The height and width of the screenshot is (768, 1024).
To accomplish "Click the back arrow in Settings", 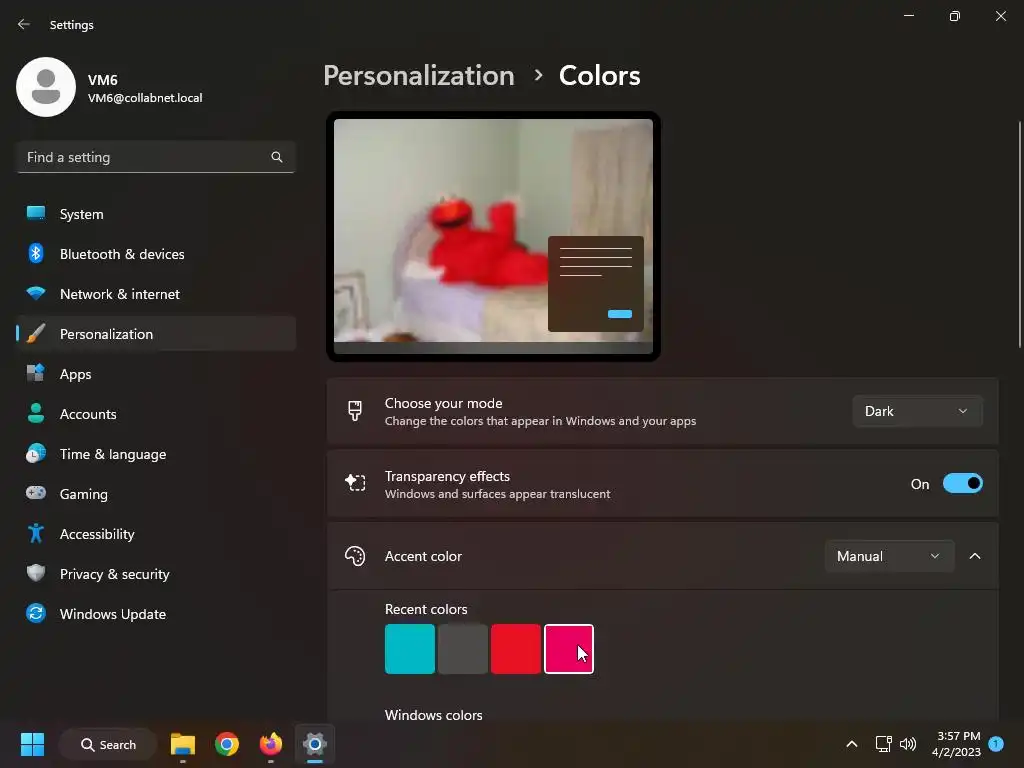I will click(24, 24).
